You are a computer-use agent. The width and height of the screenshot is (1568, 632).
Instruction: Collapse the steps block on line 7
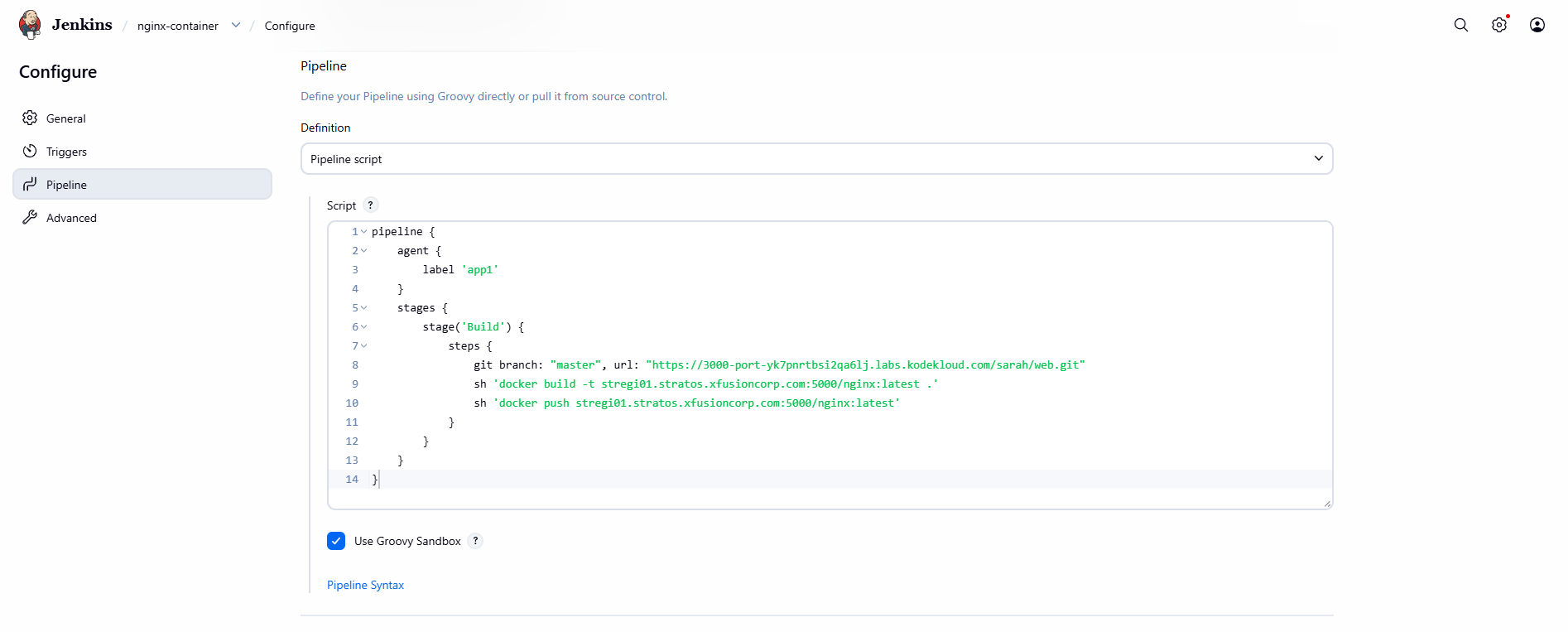(363, 346)
